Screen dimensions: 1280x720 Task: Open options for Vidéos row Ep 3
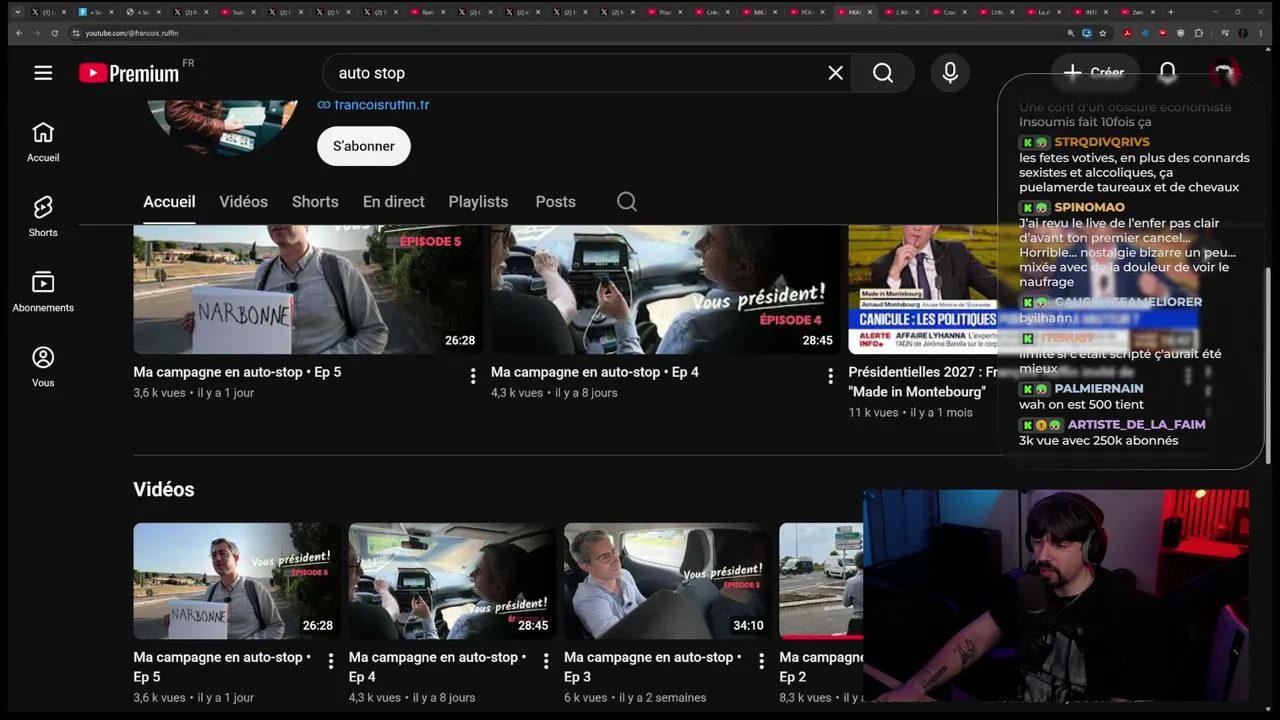[x=761, y=661]
